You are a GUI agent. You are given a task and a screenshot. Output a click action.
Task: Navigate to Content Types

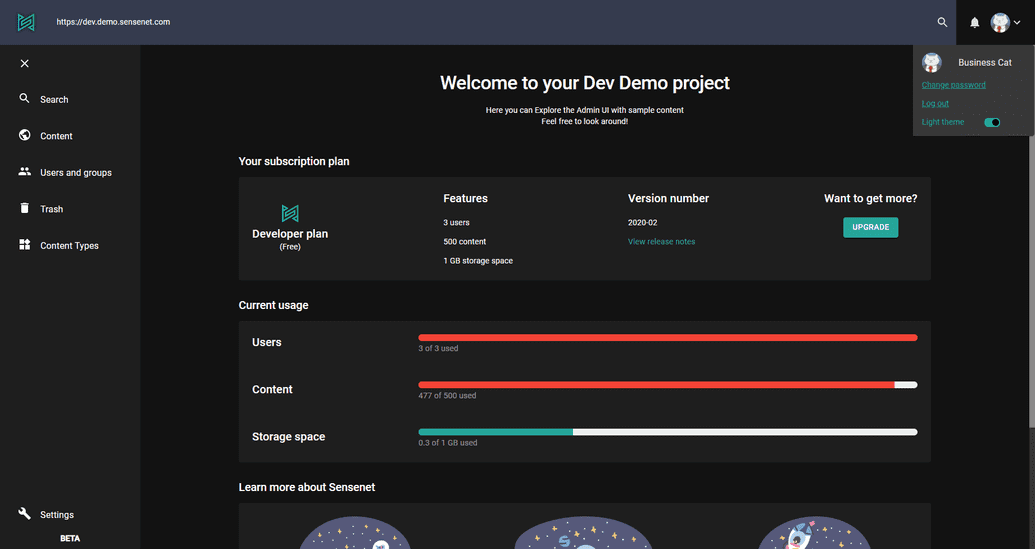(x=70, y=245)
